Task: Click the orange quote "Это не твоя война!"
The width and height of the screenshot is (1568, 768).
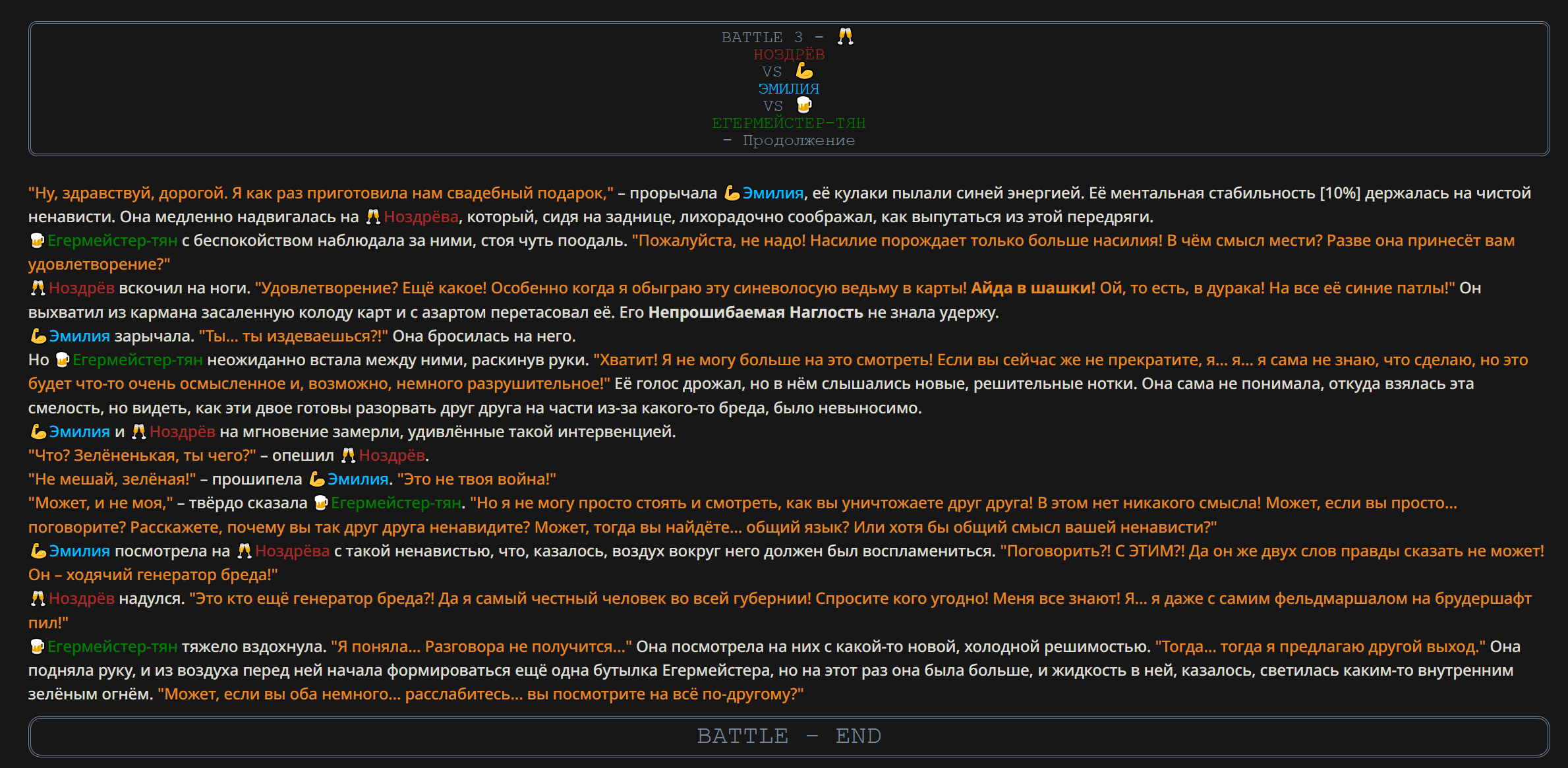Action: coord(477,479)
